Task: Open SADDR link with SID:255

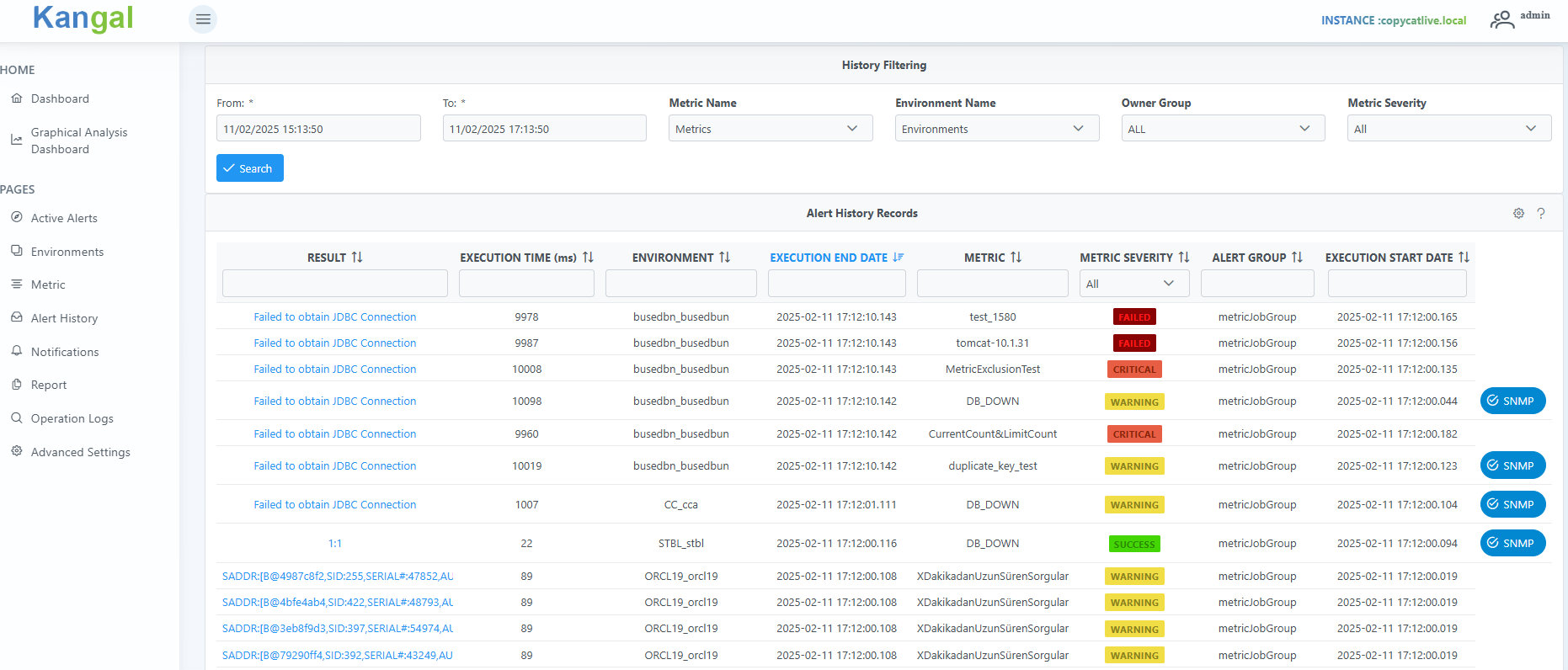Action: coord(338,576)
